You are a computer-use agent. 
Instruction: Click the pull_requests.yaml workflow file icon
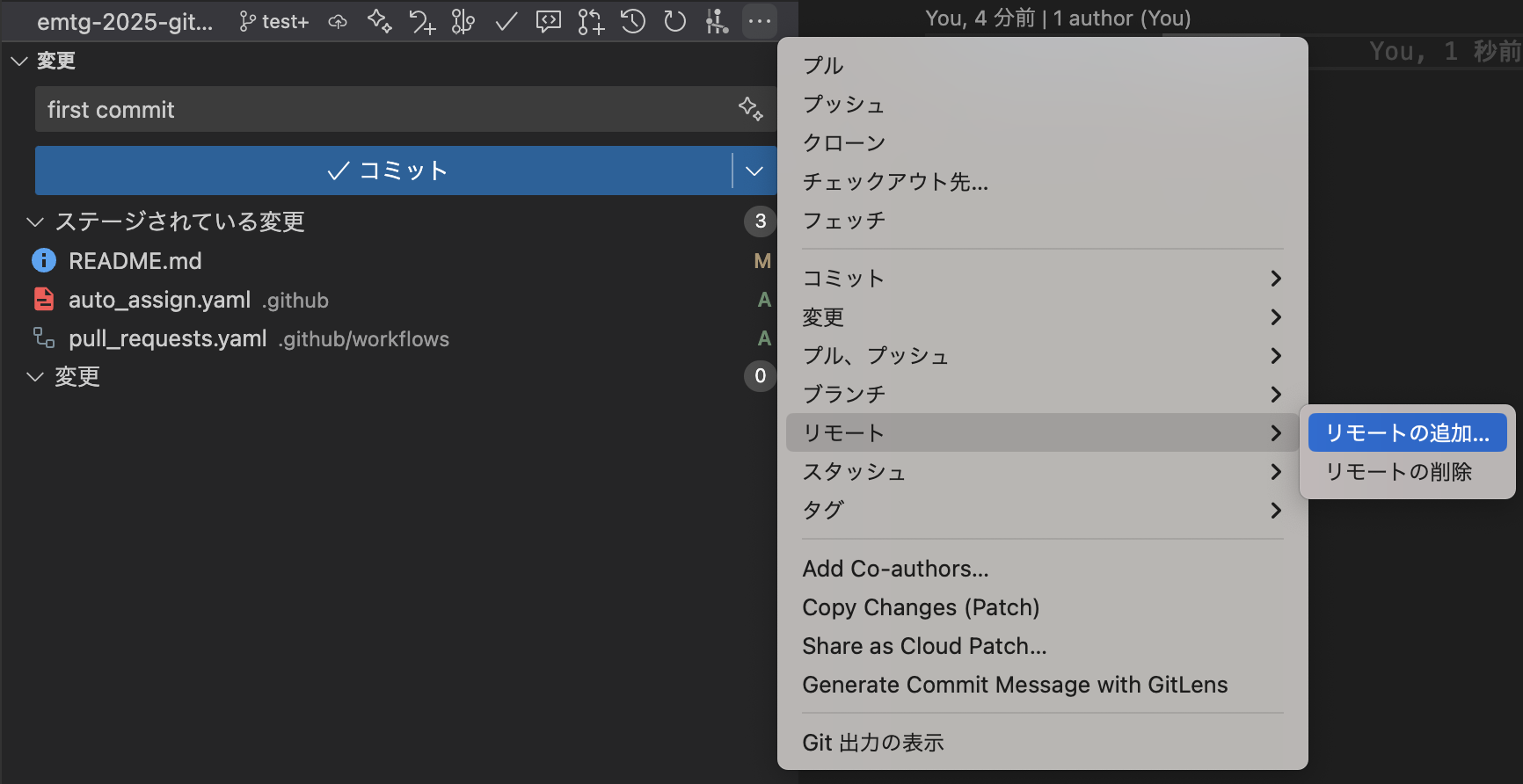click(44, 338)
